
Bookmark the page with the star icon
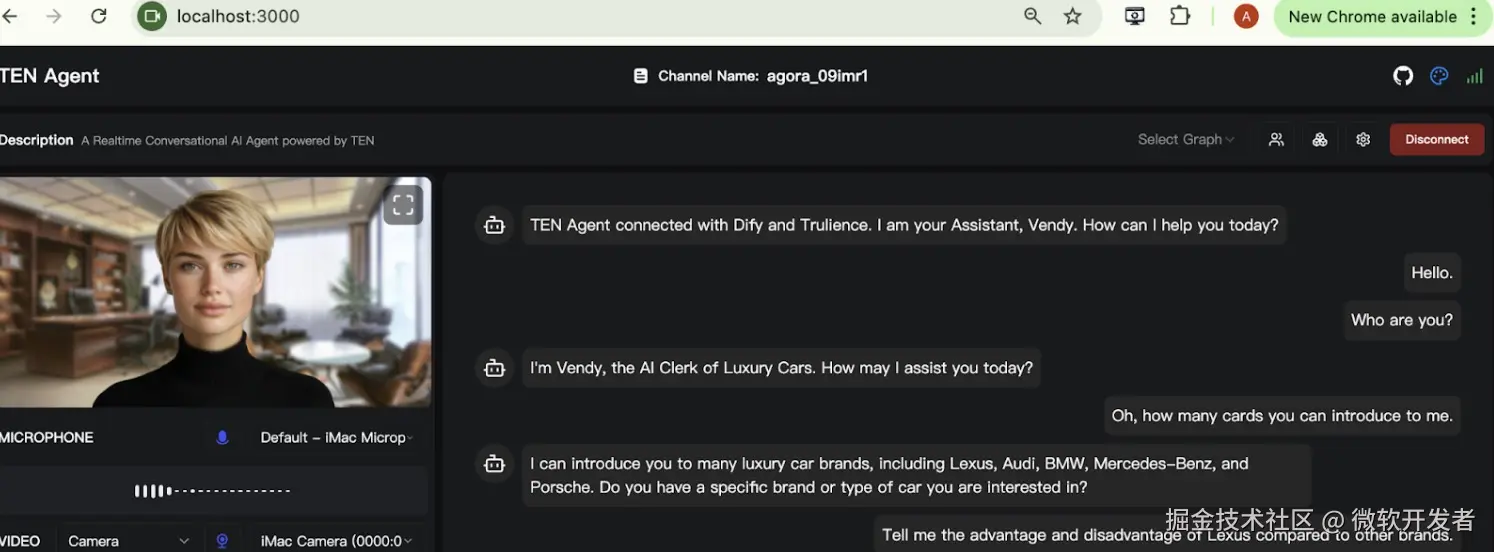(1072, 17)
